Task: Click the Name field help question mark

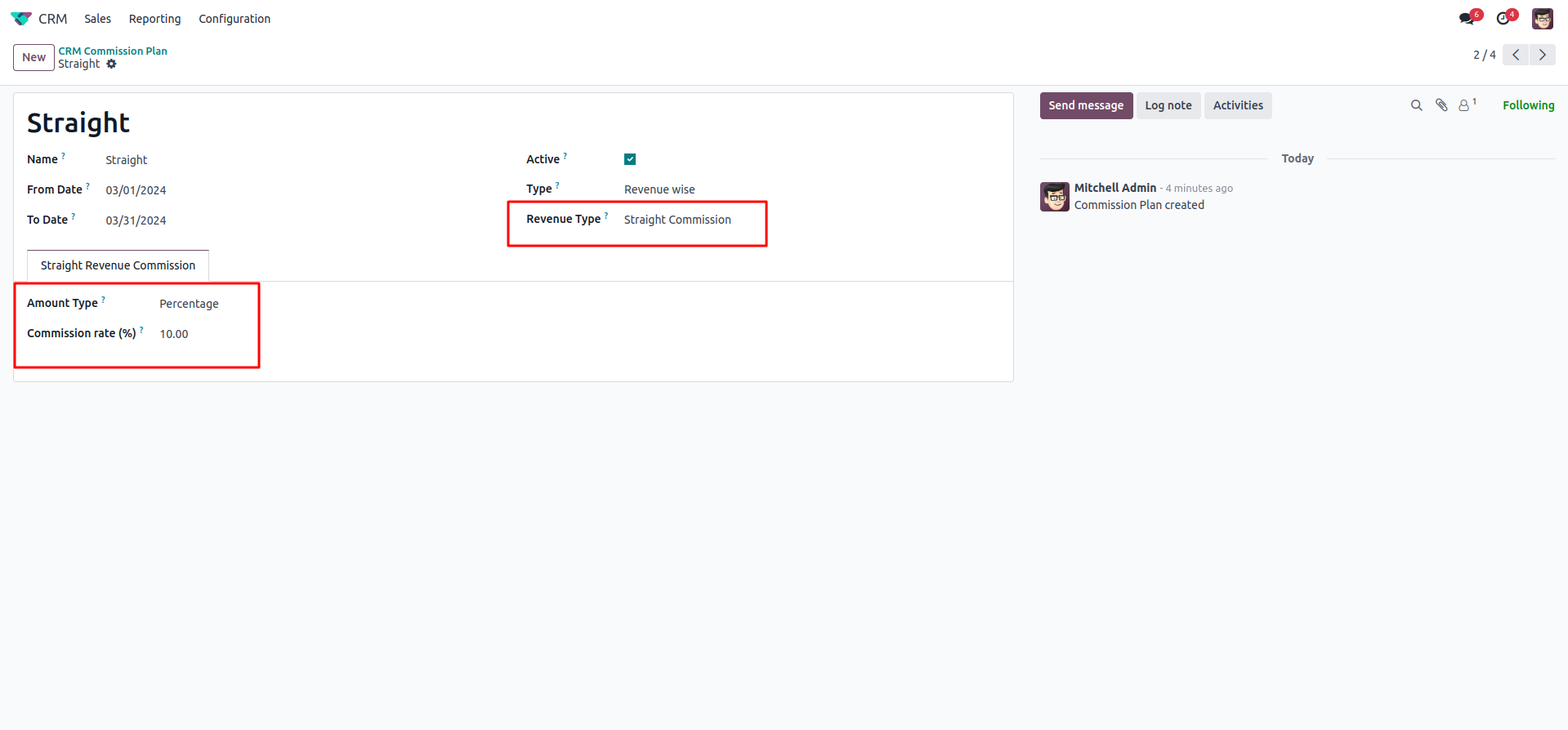Action: 63,155
